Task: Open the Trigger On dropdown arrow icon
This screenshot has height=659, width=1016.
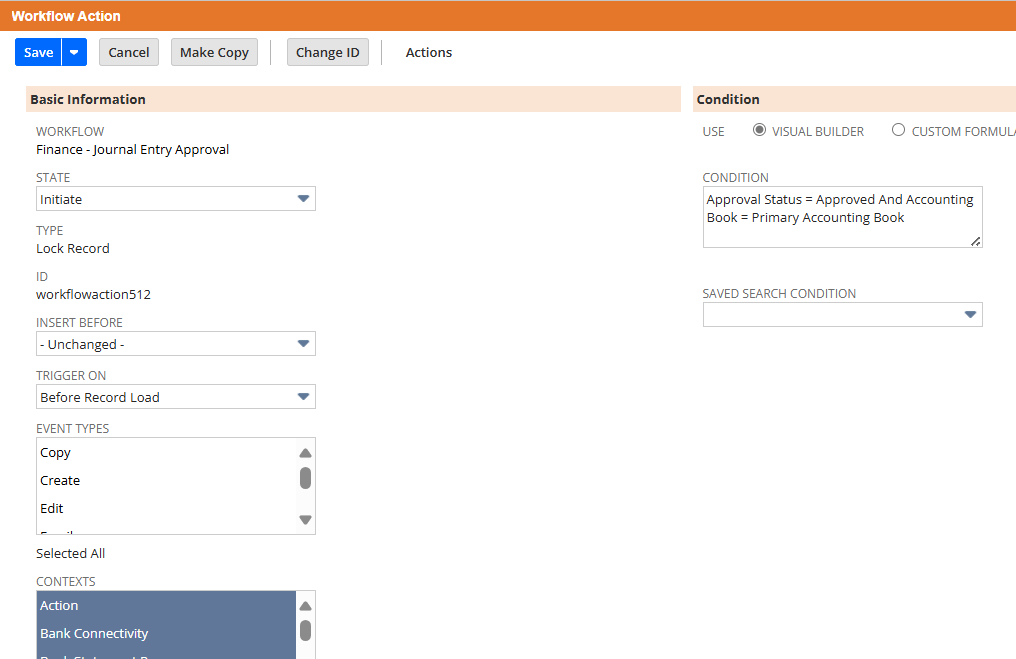Action: click(x=302, y=396)
